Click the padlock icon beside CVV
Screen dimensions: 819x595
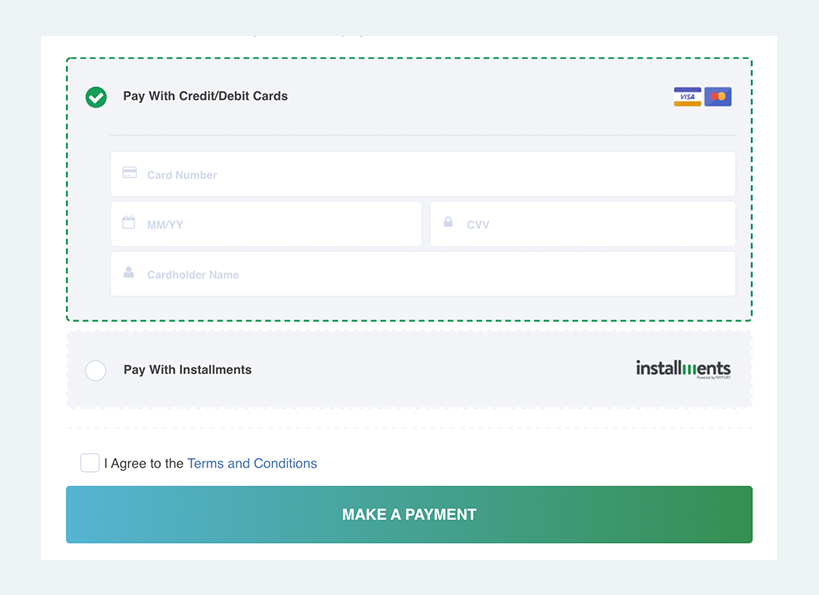click(x=448, y=221)
